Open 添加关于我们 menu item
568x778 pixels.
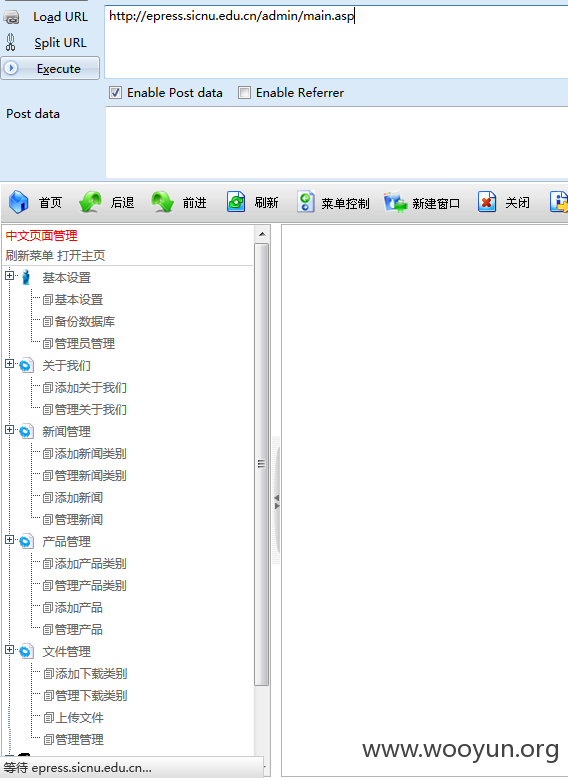(91, 388)
